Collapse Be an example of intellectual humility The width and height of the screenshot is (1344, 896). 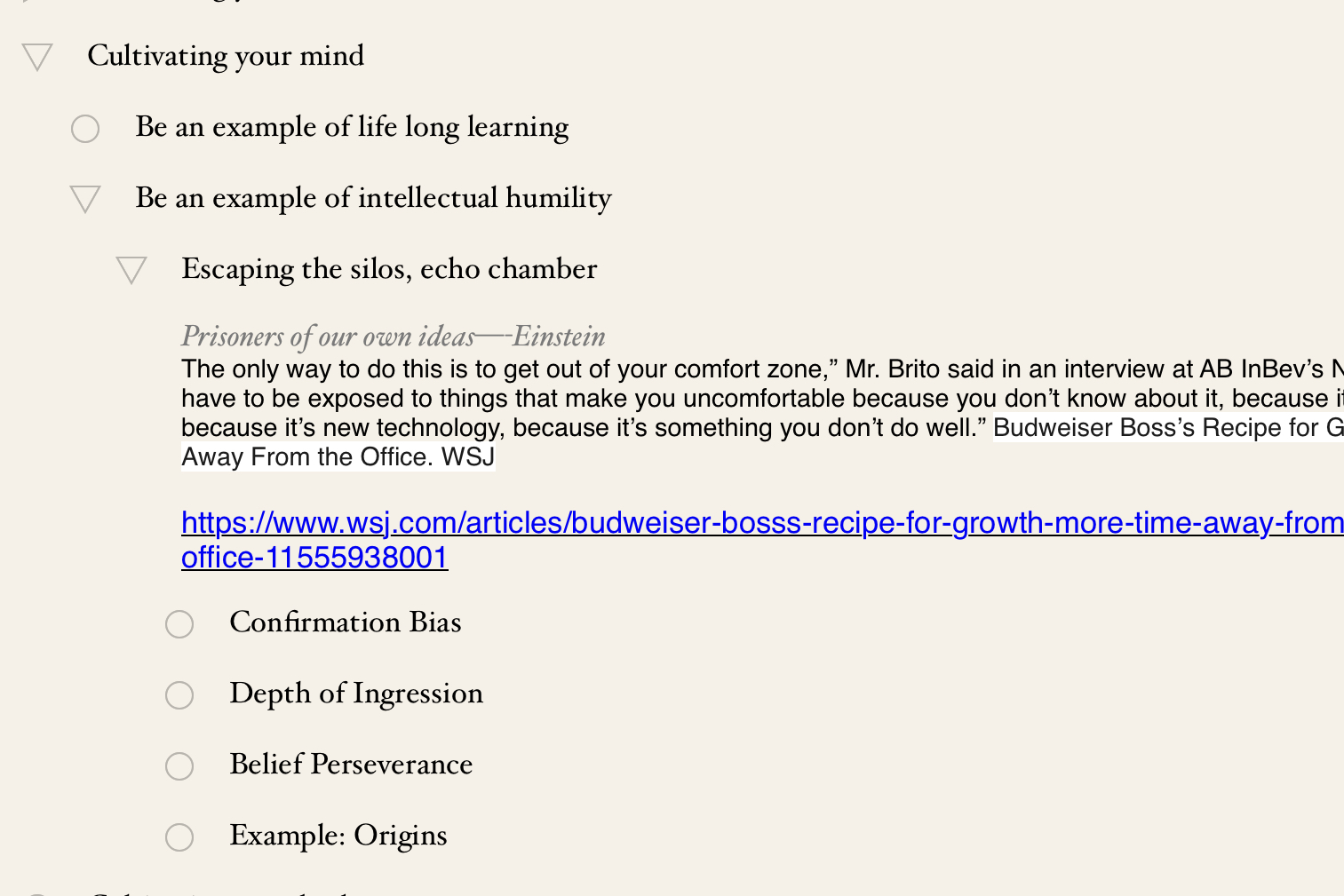tap(85, 199)
